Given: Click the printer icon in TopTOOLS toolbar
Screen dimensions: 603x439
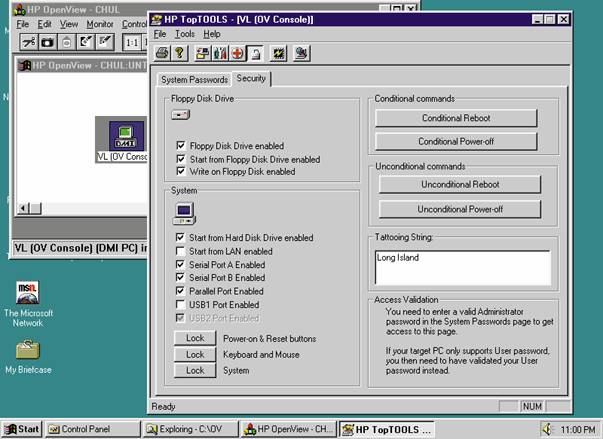Looking at the screenshot, I should point(163,53).
